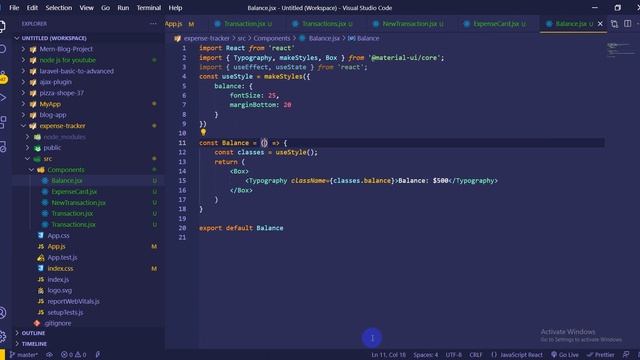Expand the ajax-plugin folder
The width and height of the screenshot is (640, 360).
[x=56, y=82]
